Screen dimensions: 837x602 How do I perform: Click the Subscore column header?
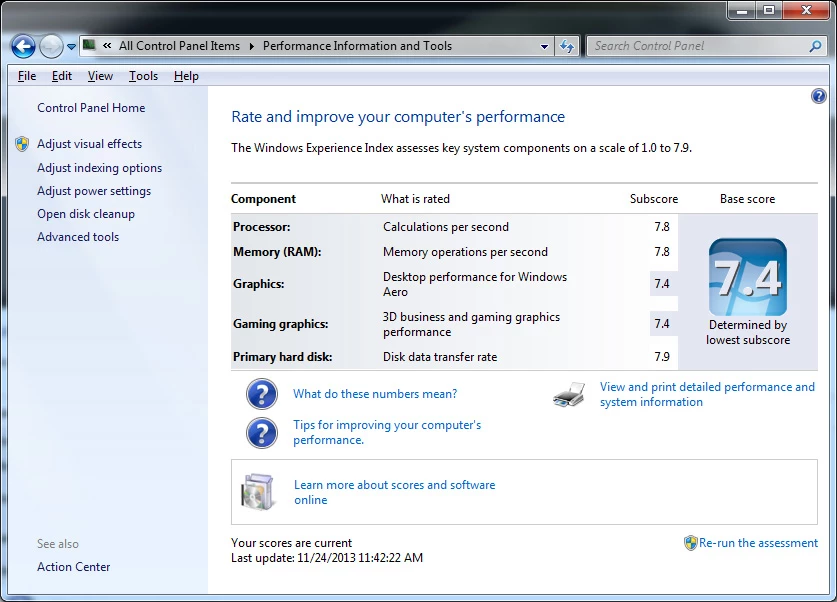pos(654,199)
